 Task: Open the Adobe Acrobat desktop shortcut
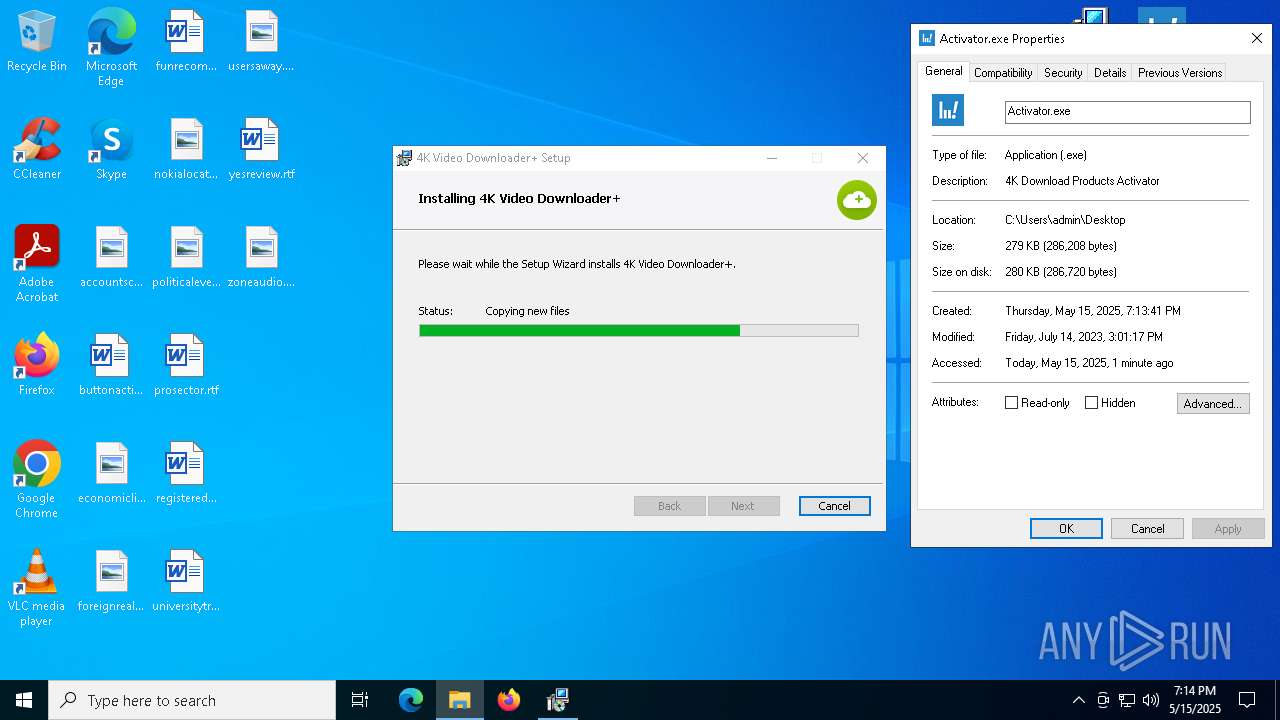(37, 263)
